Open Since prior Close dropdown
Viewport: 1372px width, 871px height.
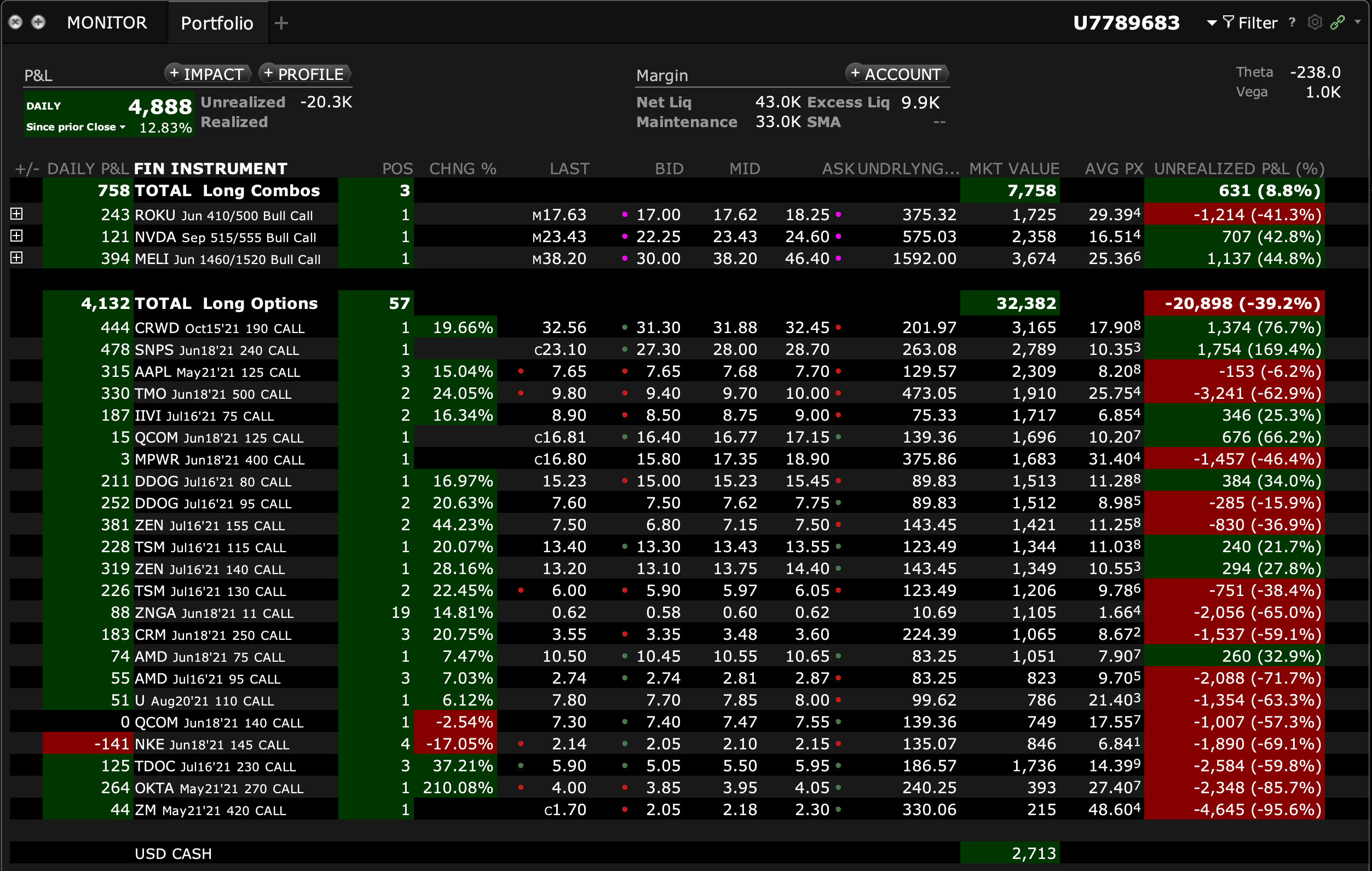(x=75, y=127)
